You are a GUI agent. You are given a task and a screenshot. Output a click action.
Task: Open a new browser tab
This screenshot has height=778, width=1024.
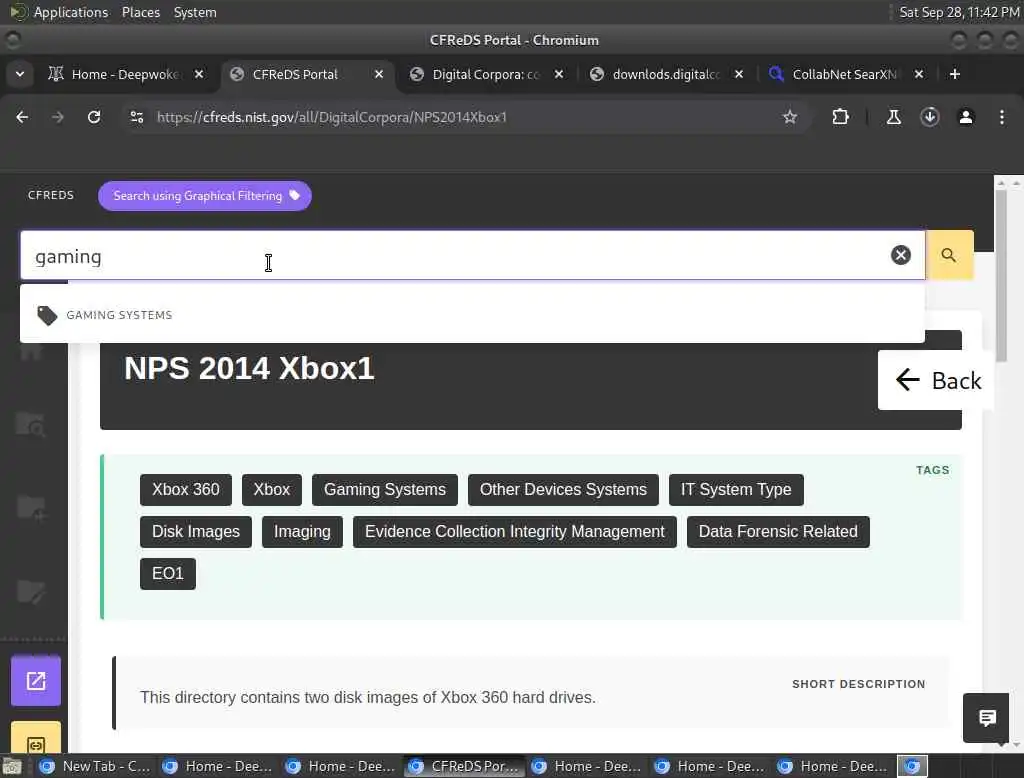coord(955,74)
